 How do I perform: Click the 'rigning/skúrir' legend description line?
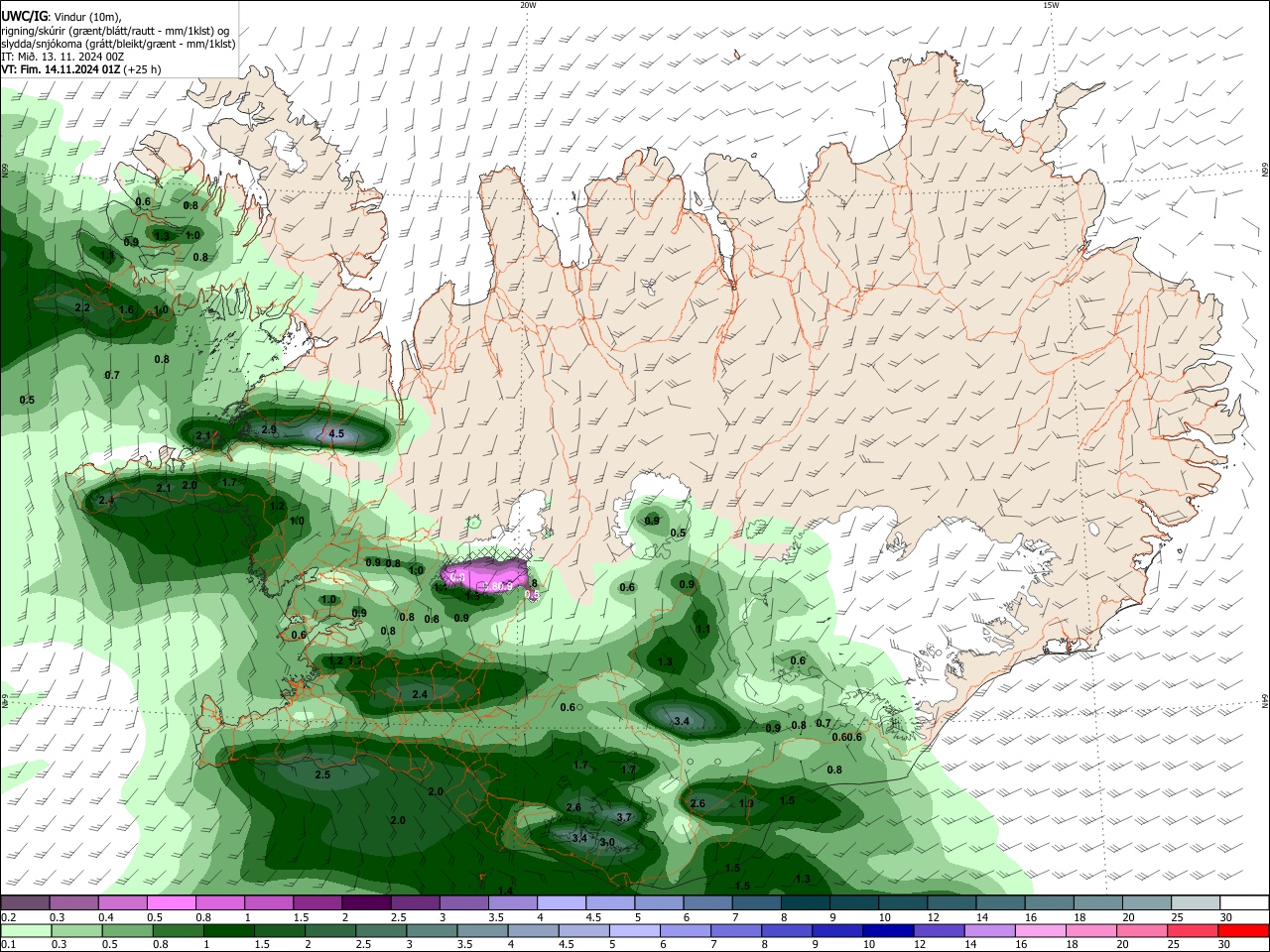pos(115,31)
